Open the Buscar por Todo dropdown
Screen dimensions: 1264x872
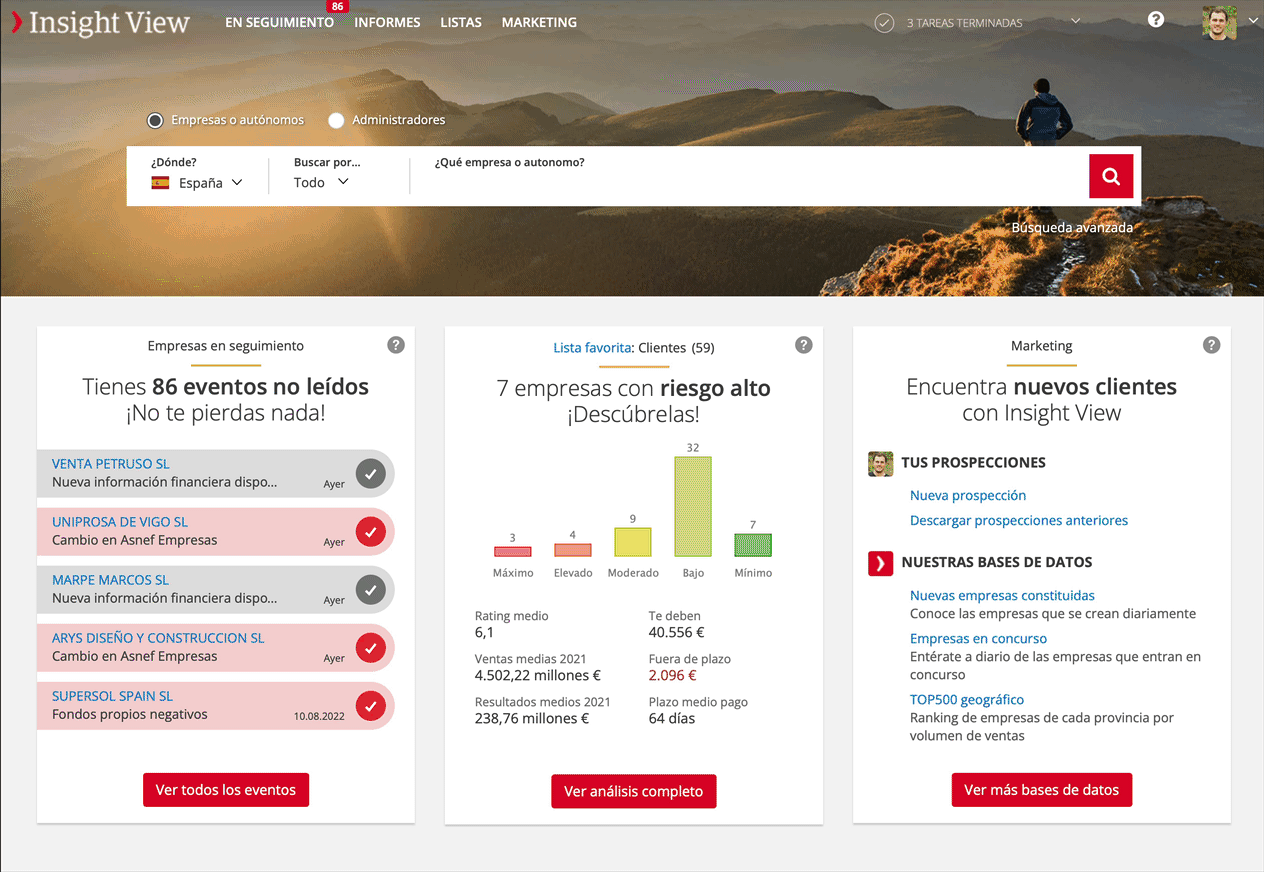(x=321, y=182)
